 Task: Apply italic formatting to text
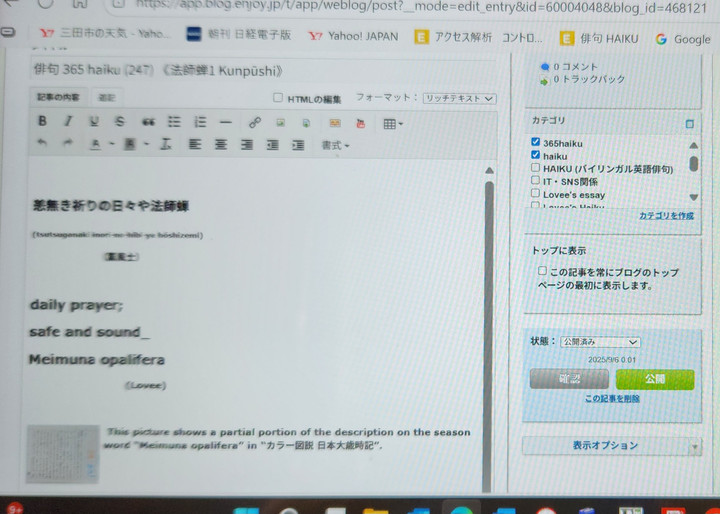pyautogui.click(x=68, y=122)
